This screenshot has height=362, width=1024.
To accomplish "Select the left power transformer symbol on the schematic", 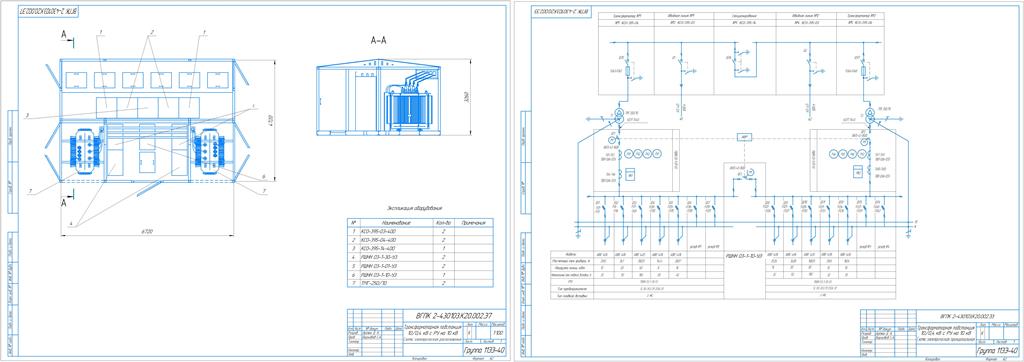I will (618, 116).
